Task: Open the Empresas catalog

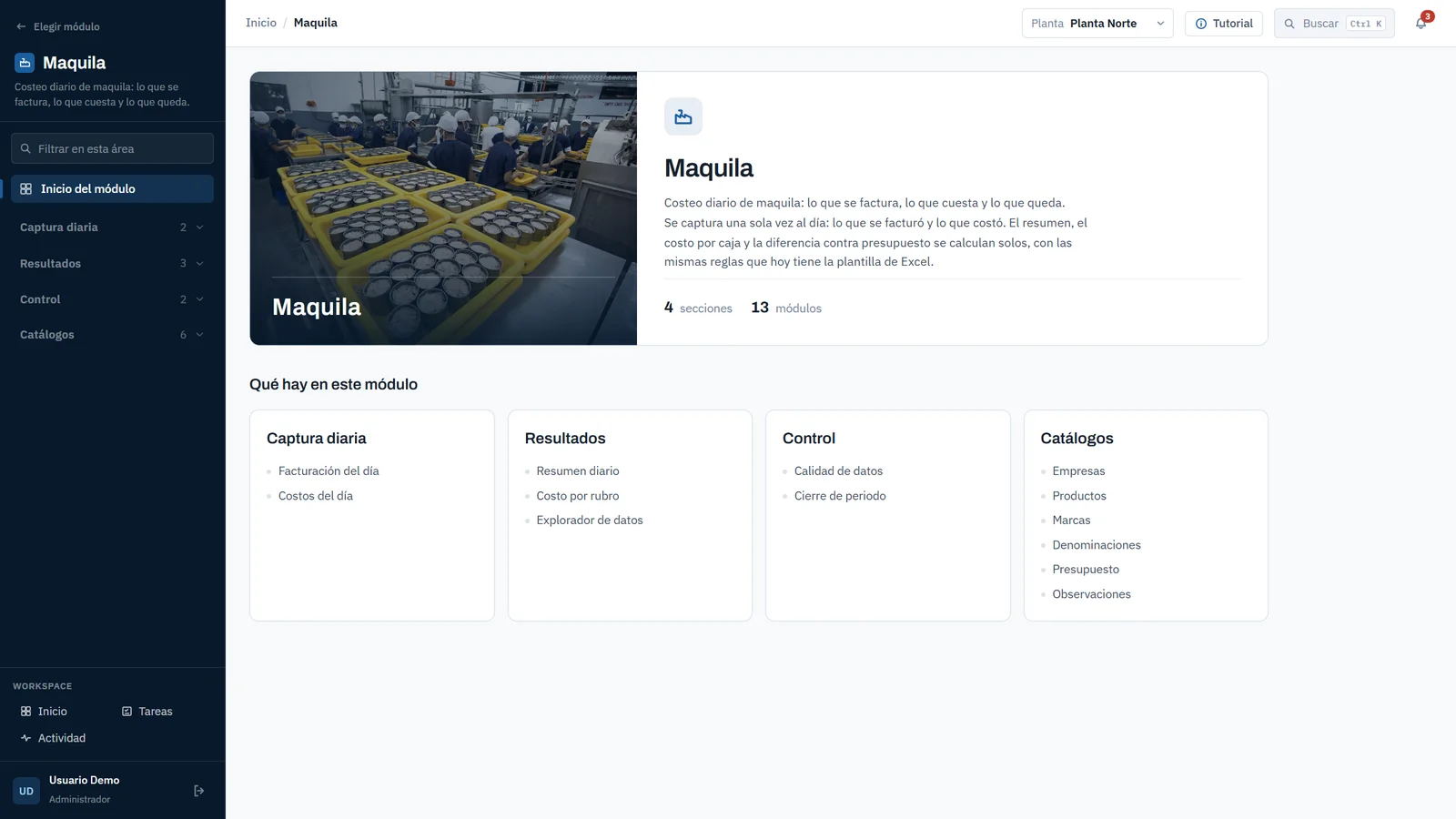Action: tap(1078, 471)
